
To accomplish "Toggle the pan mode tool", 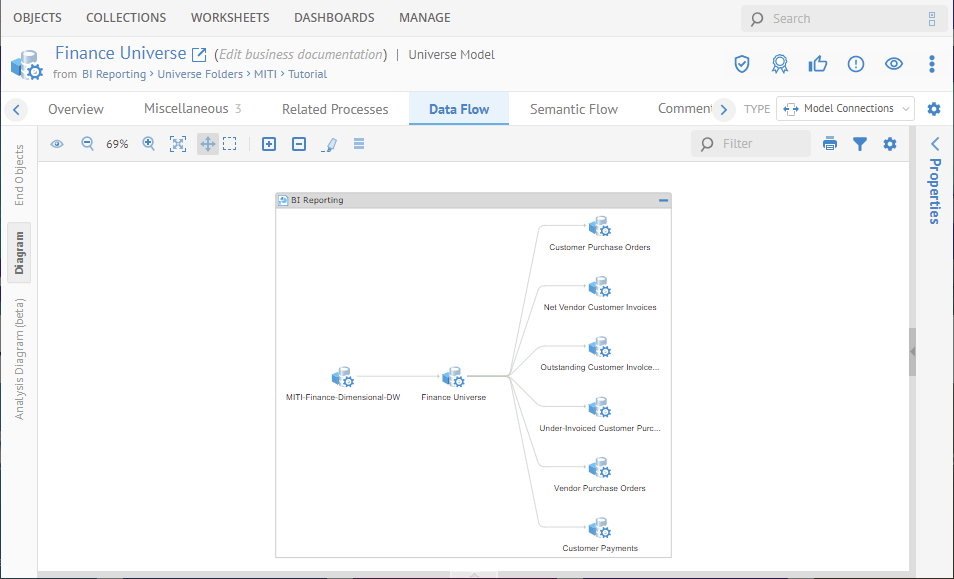I will 208,144.
